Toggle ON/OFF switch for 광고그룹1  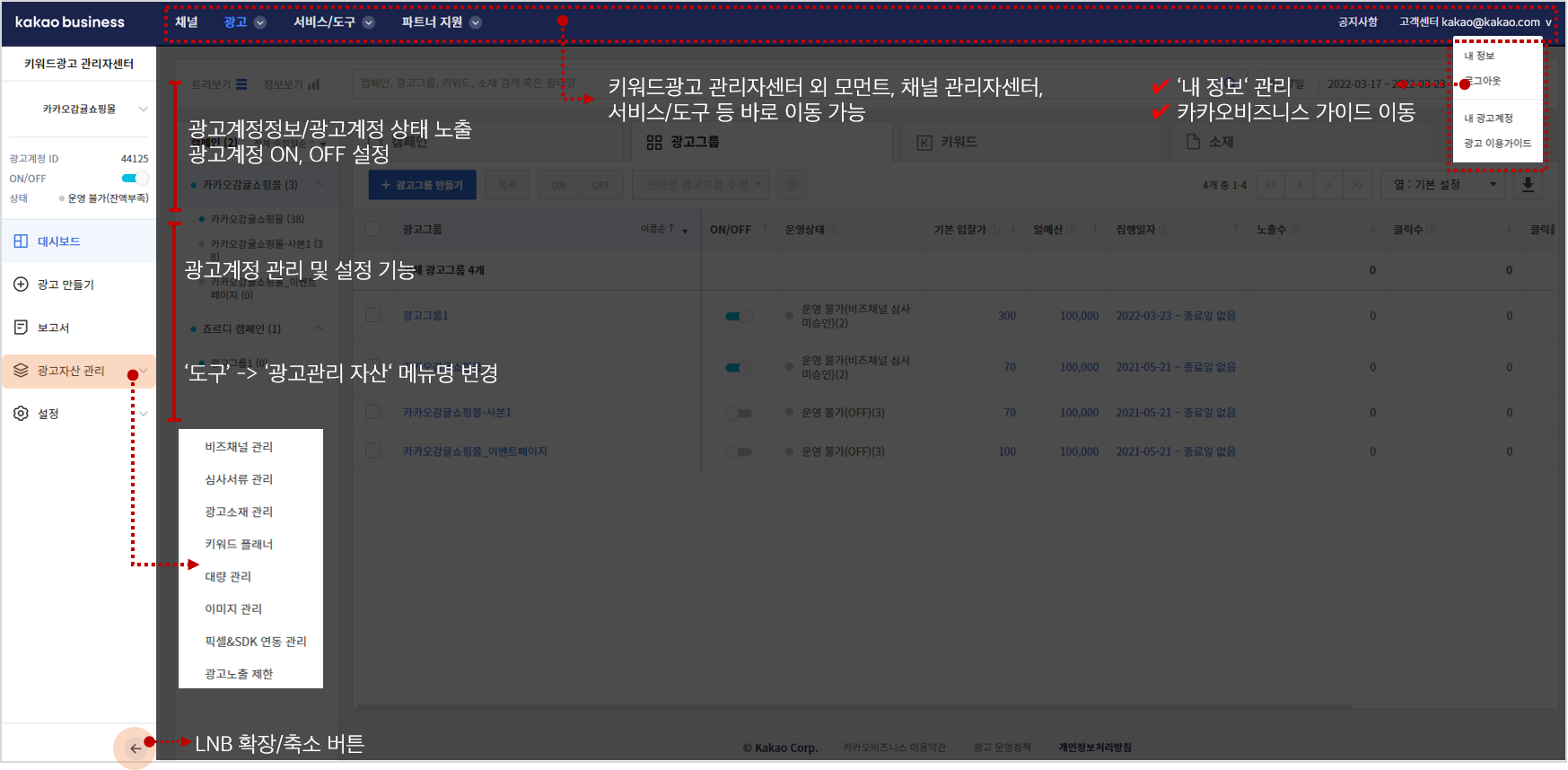[x=739, y=316]
